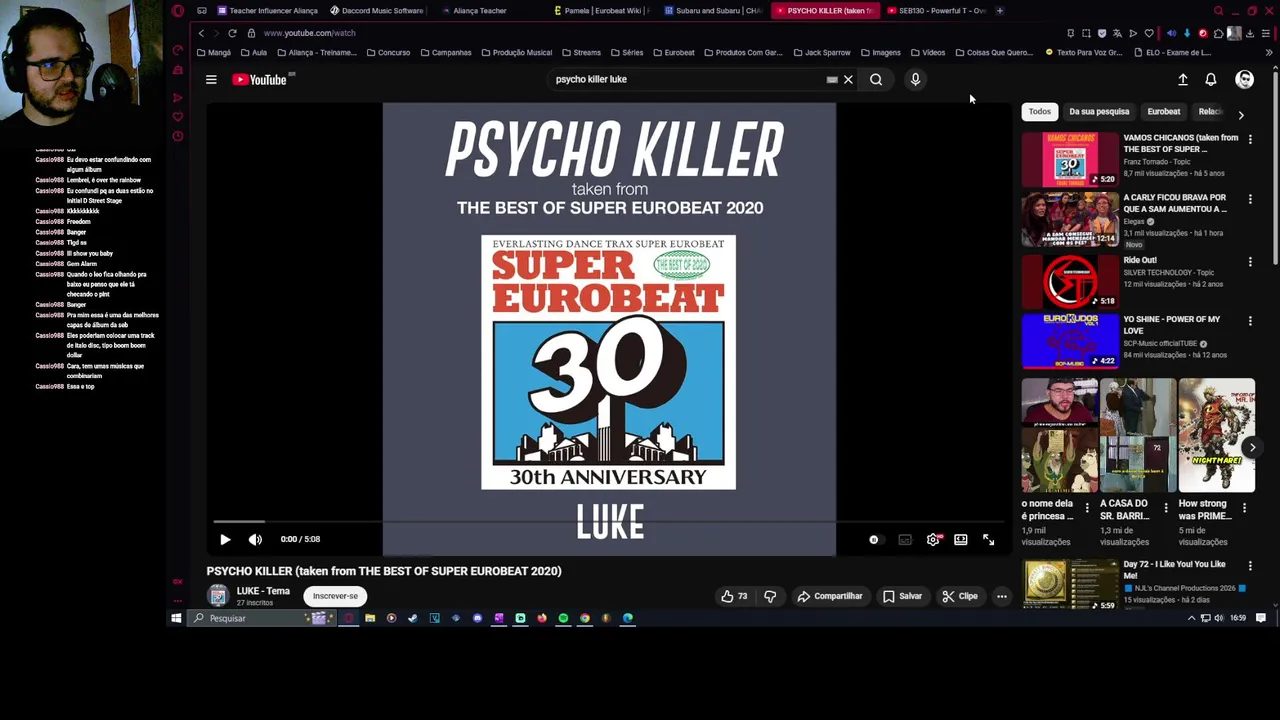Viewport: 1280px width, 720px height.
Task: Open Vamos Chicanos video thumbnail
Action: (x=1070, y=159)
